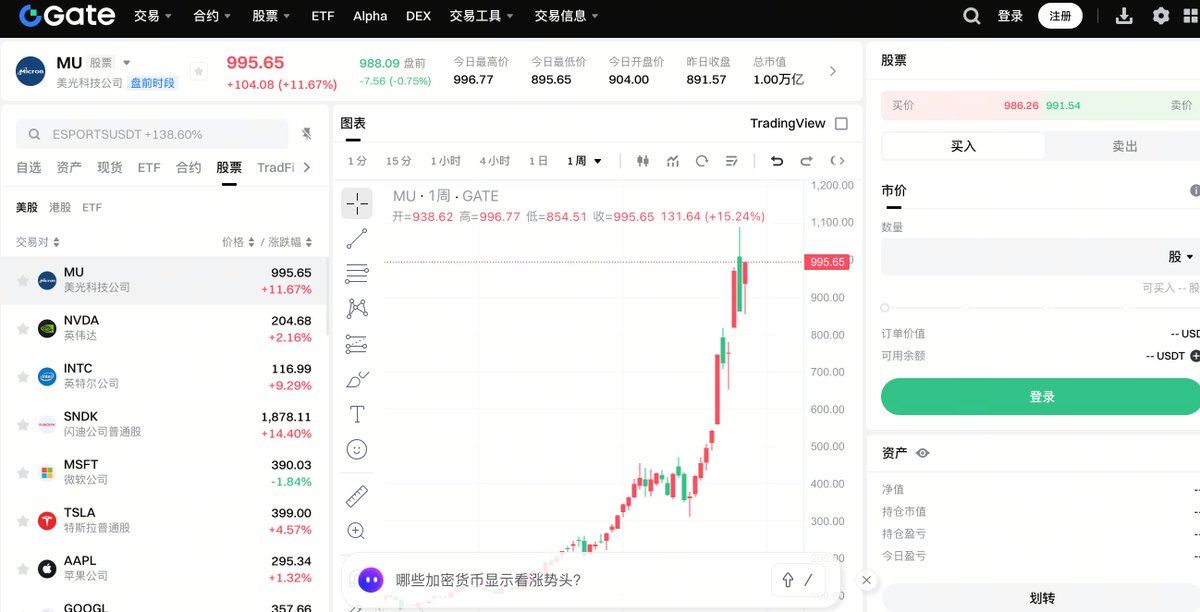Redo the last chart action
Viewport: 1200px width, 612px height.
tap(807, 161)
